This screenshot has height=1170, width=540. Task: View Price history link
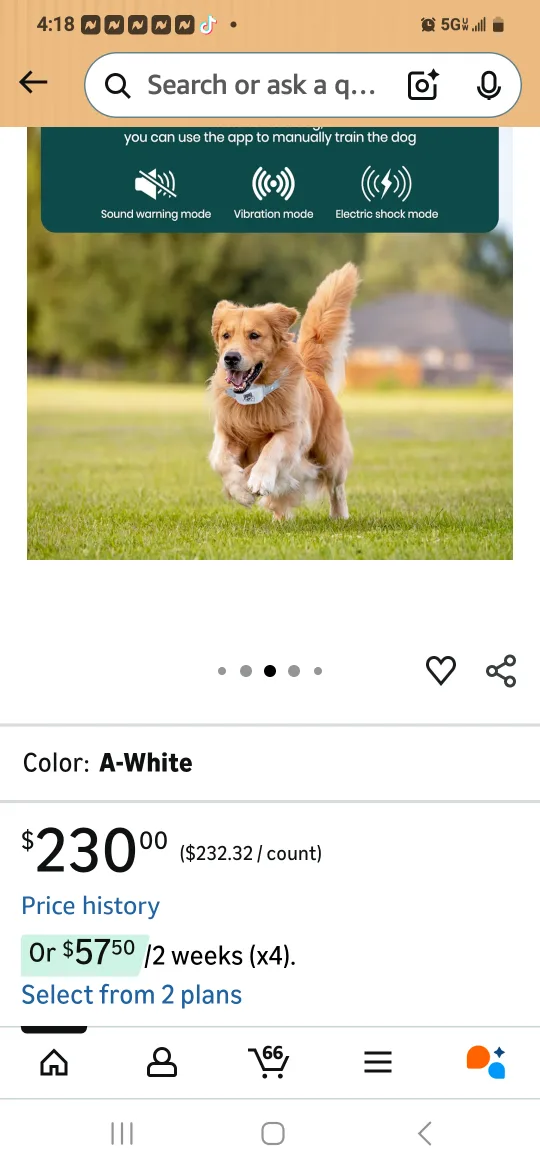(90, 905)
